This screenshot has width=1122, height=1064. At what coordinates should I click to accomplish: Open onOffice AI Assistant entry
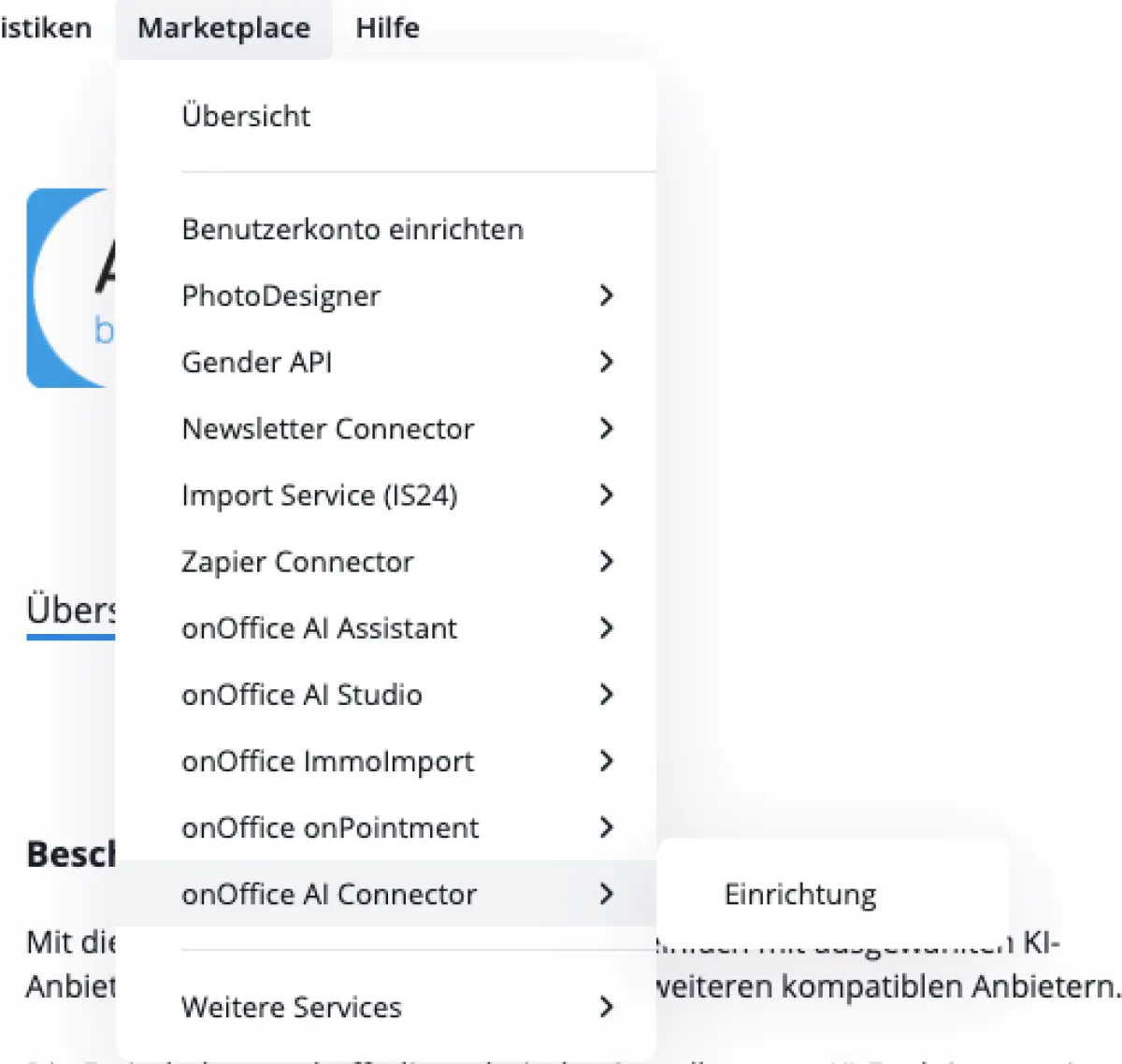(386, 627)
